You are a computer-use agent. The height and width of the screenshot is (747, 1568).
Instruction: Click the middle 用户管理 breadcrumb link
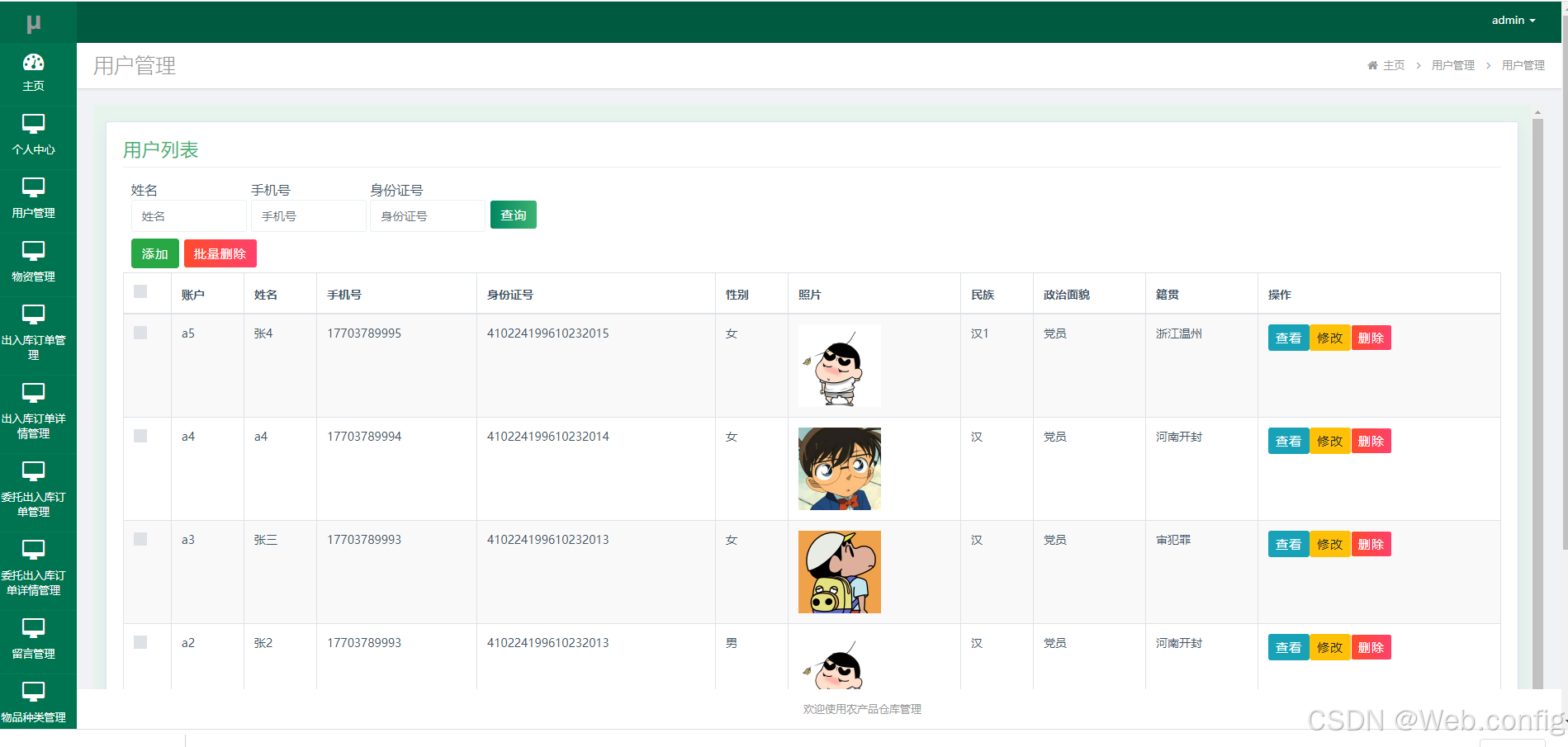click(1452, 65)
